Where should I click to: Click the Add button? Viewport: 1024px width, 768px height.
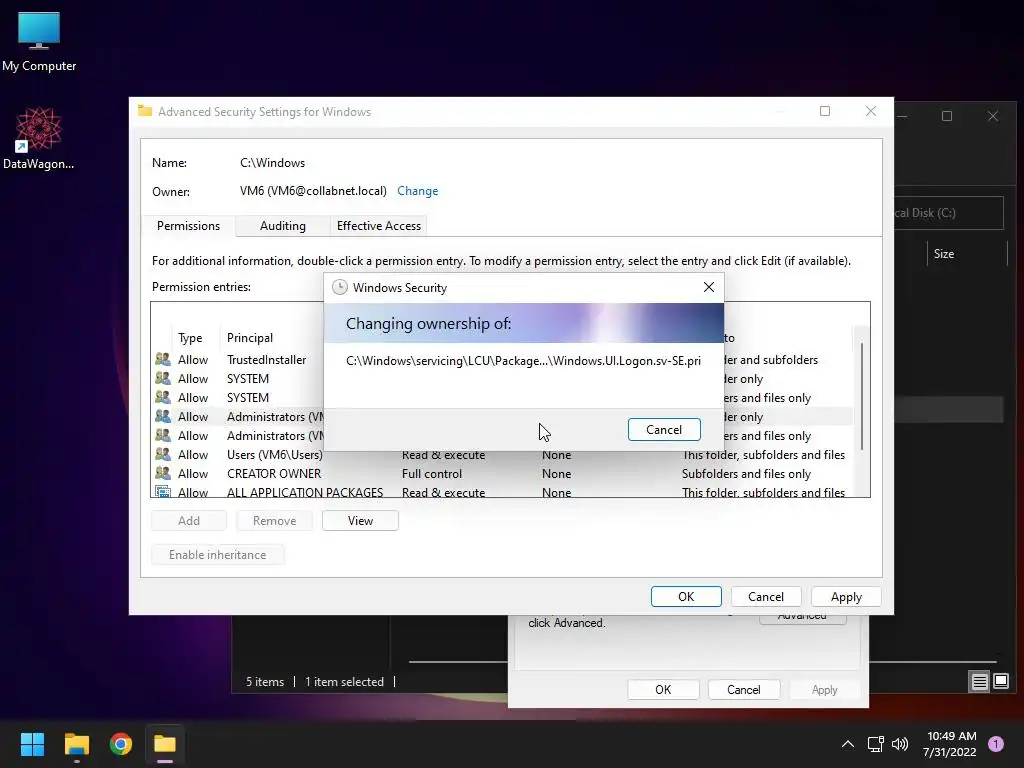189,520
